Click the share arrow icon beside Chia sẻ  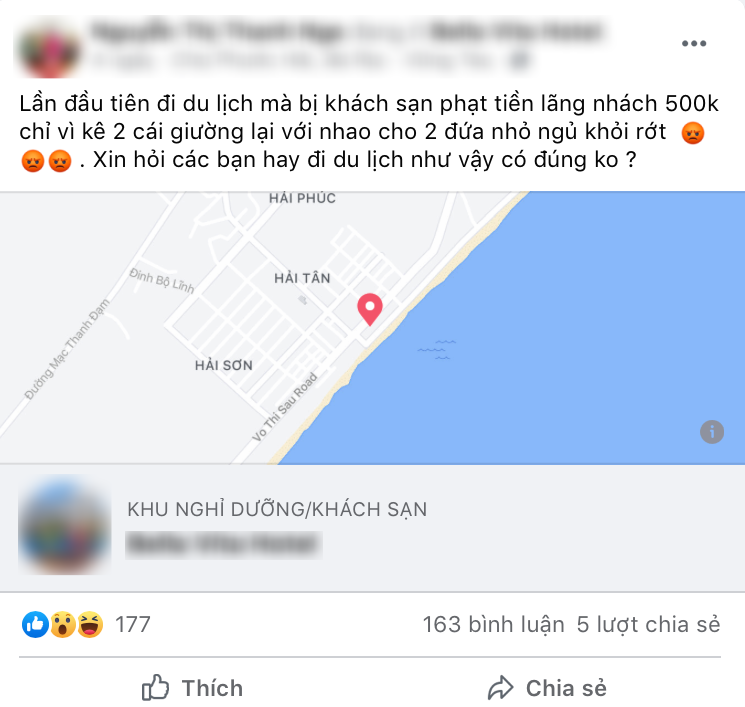pyautogui.click(x=500, y=688)
